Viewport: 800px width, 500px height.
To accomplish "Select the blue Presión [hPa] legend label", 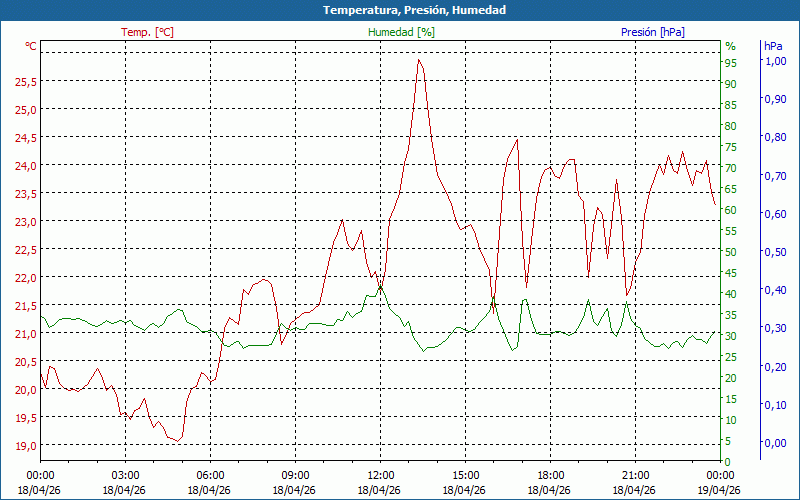I will click(652, 32).
